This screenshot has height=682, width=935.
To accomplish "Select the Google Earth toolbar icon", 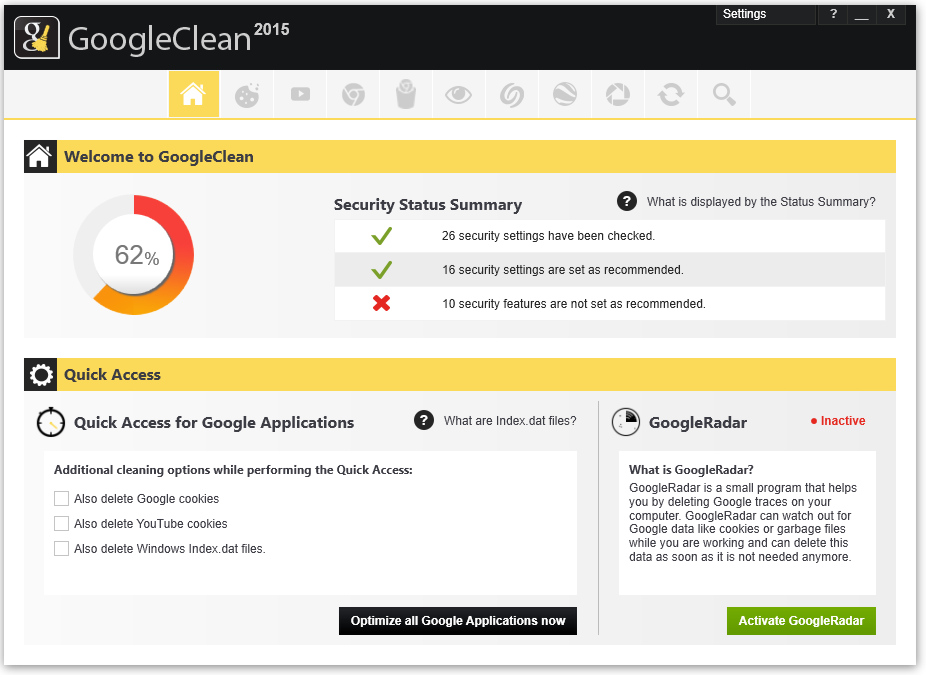I will tap(565, 94).
